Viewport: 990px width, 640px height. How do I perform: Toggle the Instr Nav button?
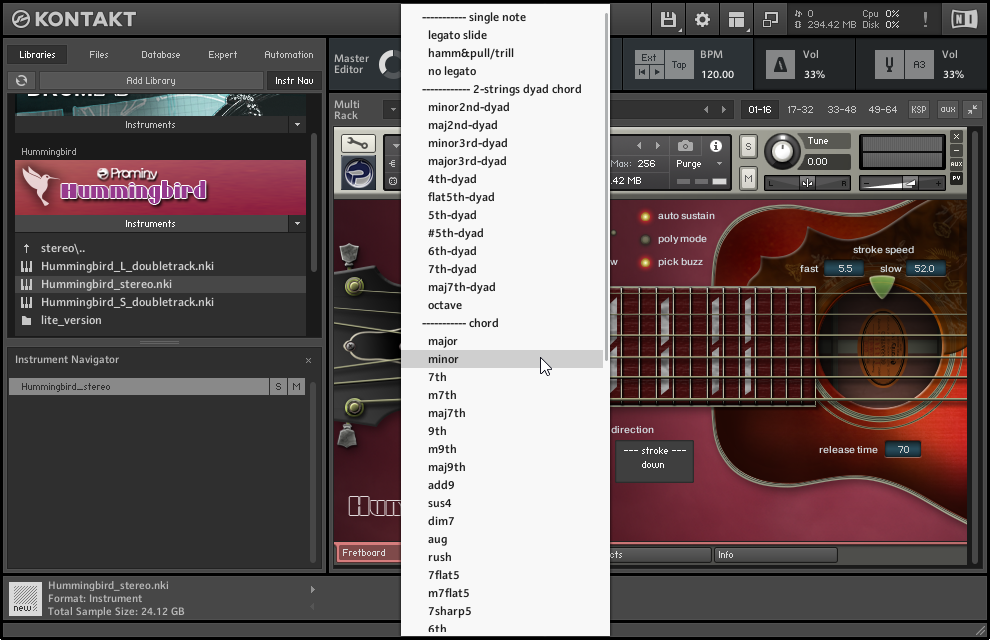tap(294, 81)
